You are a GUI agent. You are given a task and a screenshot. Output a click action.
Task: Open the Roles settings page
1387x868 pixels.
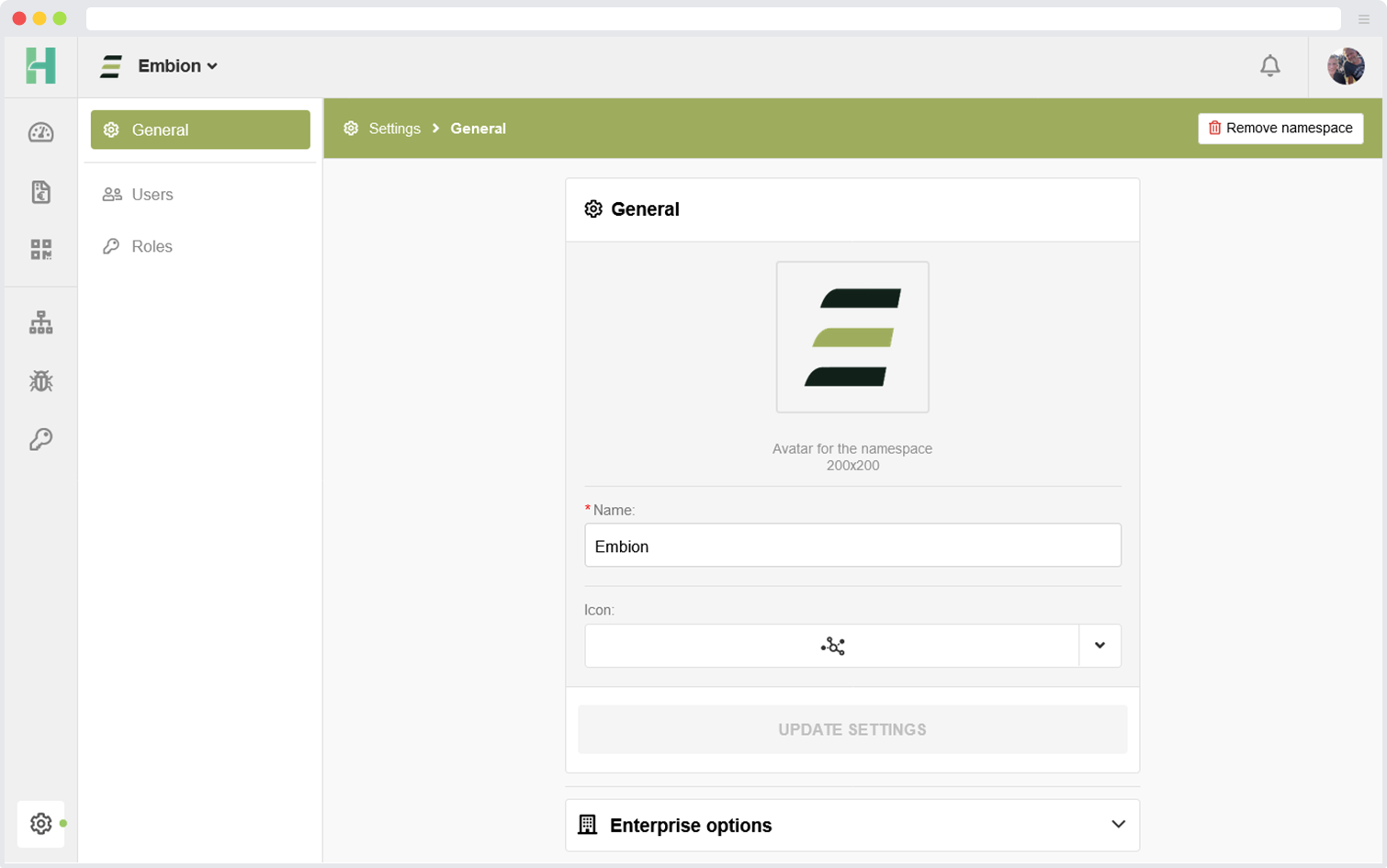(152, 246)
